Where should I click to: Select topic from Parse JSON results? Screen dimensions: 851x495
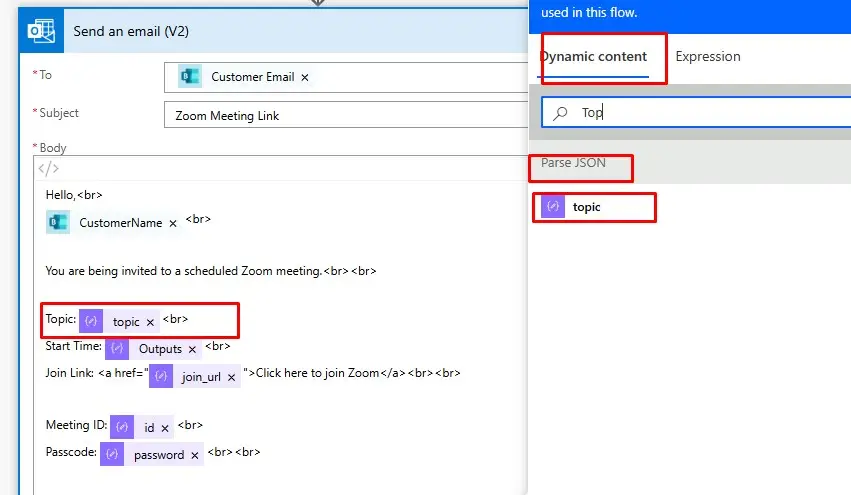tap(587, 207)
